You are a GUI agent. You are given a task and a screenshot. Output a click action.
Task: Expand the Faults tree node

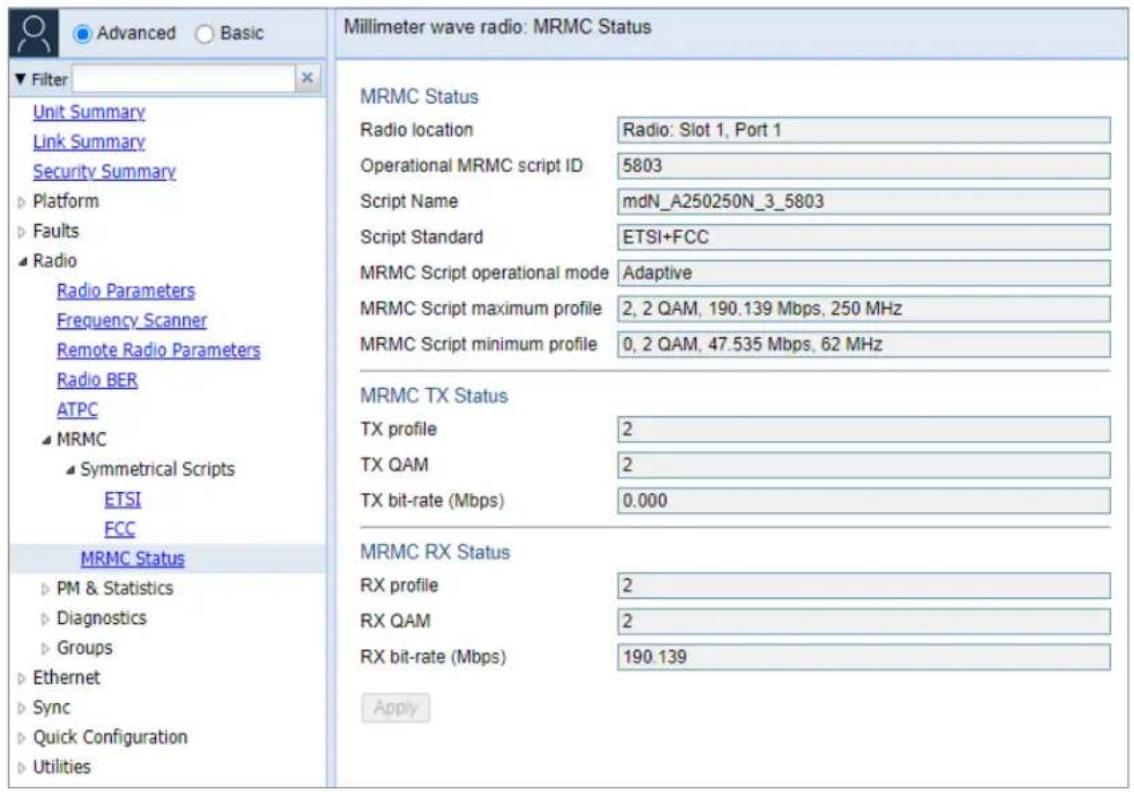point(21,231)
